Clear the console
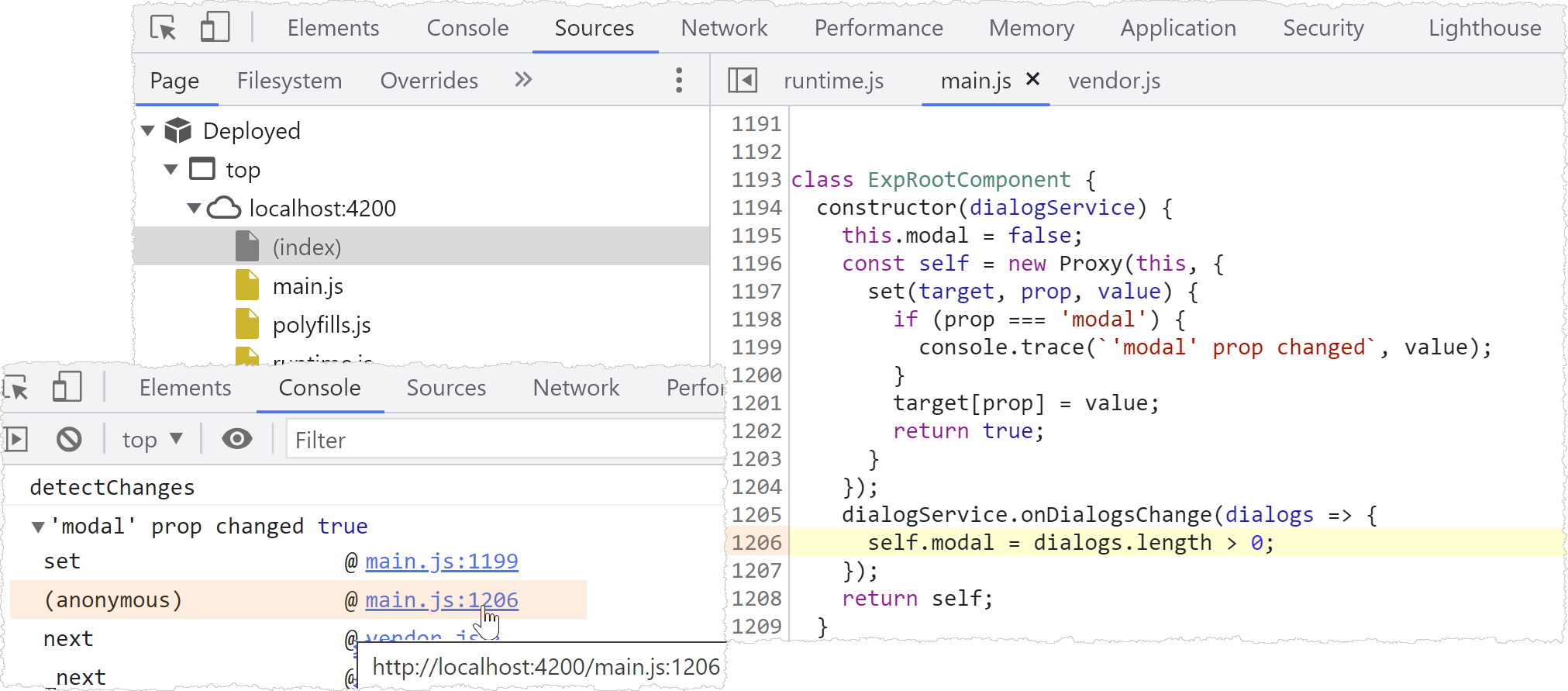Screen dimensions: 1568x691 (69, 440)
